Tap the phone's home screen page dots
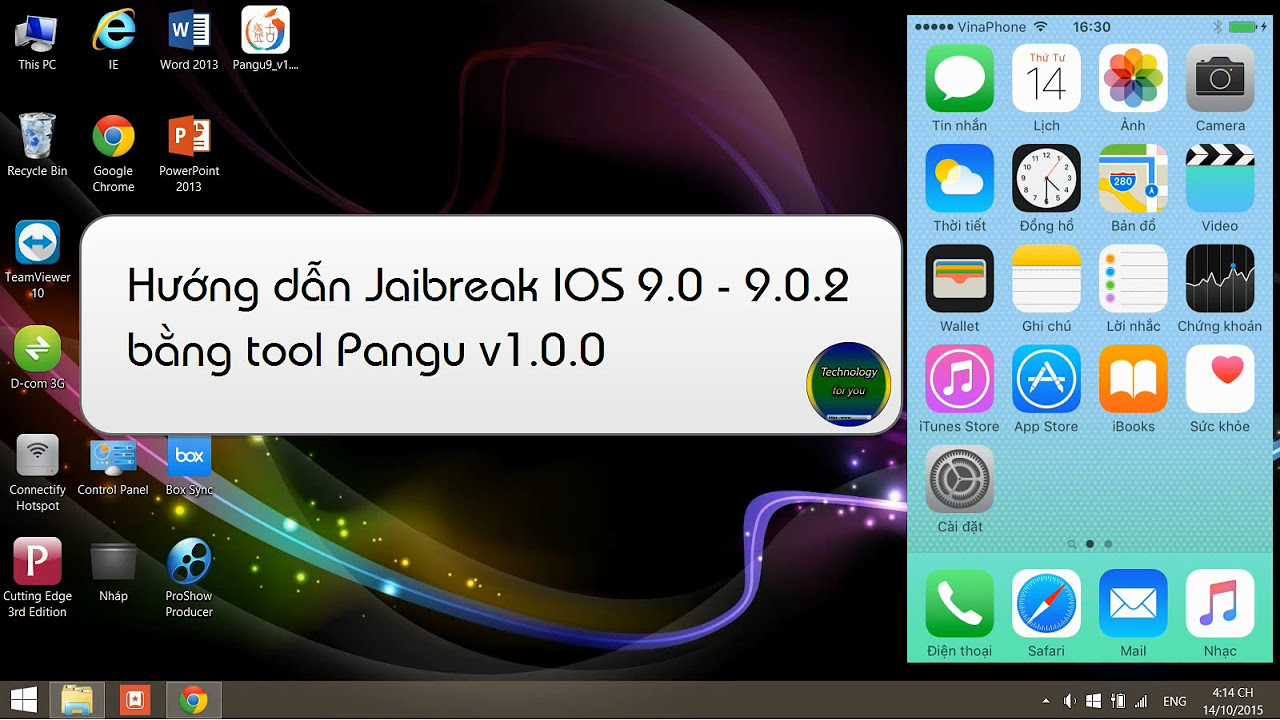Viewport: 1280px width, 720px height. pyautogui.click(x=1090, y=544)
